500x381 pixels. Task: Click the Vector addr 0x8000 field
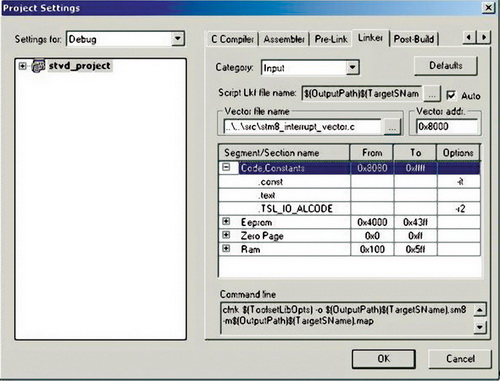point(446,127)
